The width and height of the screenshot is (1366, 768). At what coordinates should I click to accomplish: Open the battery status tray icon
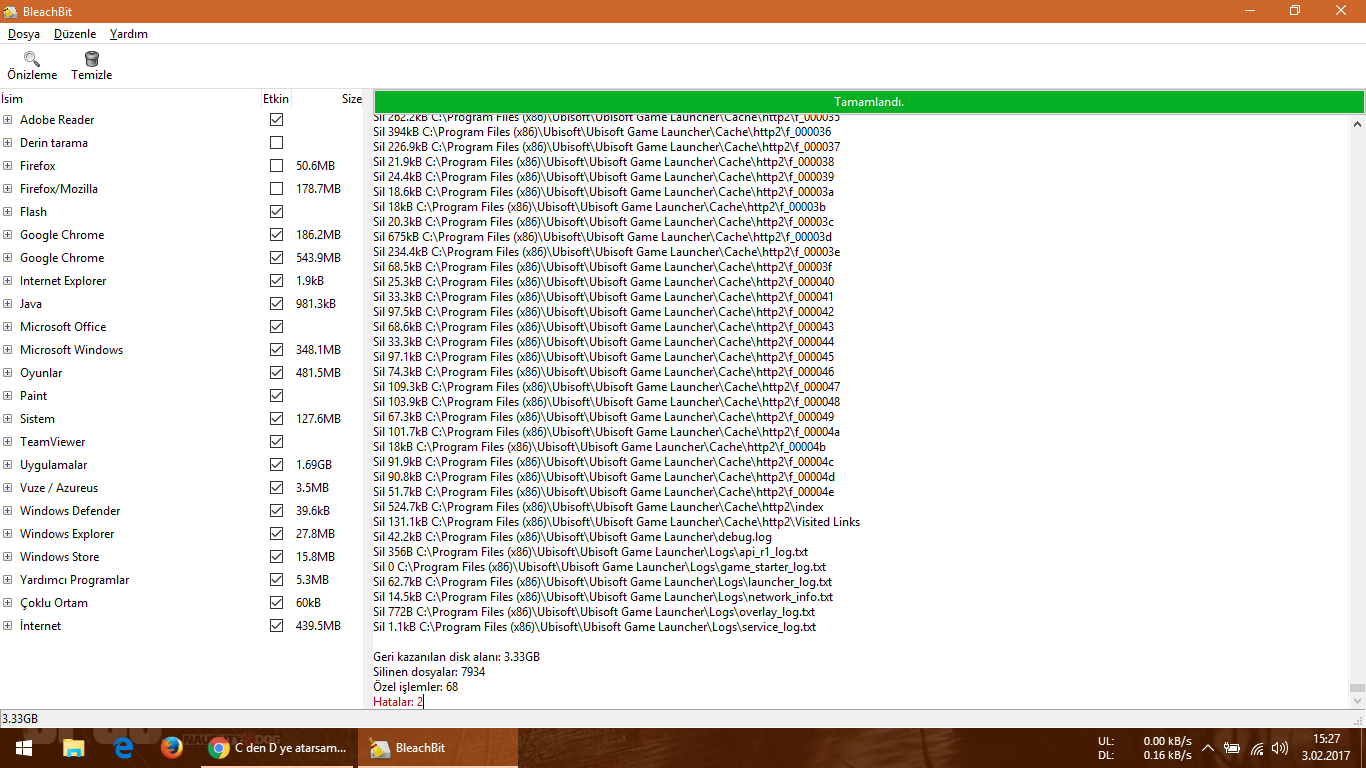[1232, 748]
